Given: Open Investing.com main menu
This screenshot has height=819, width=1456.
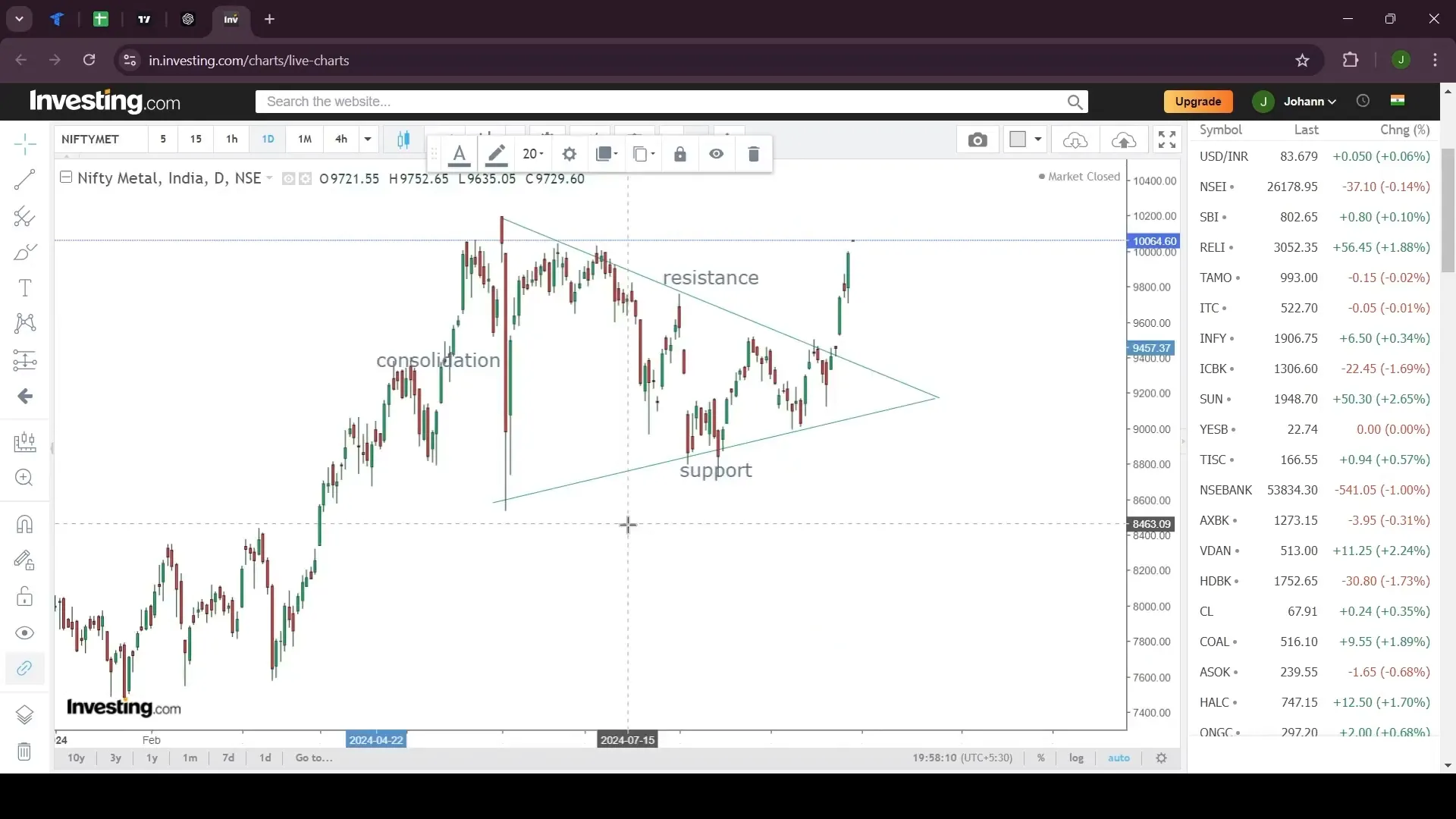Looking at the screenshot, I should point(105,101).
